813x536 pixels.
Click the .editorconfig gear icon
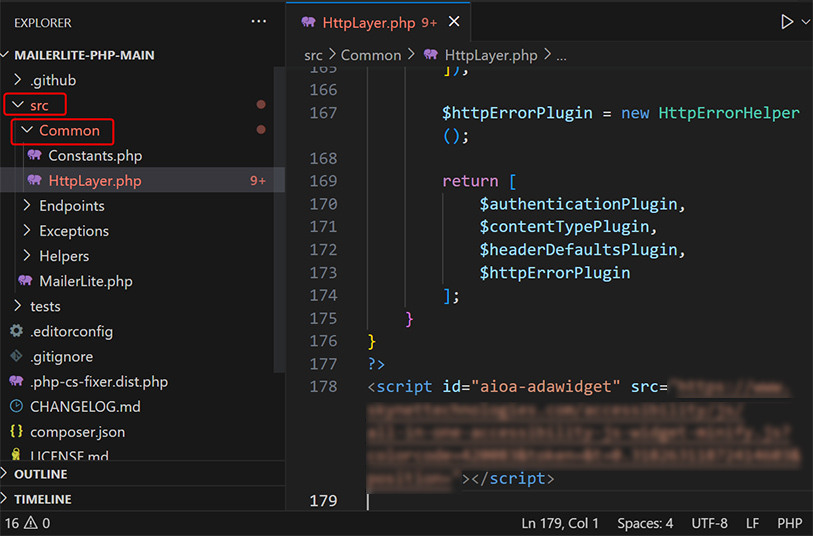(16, 331)
